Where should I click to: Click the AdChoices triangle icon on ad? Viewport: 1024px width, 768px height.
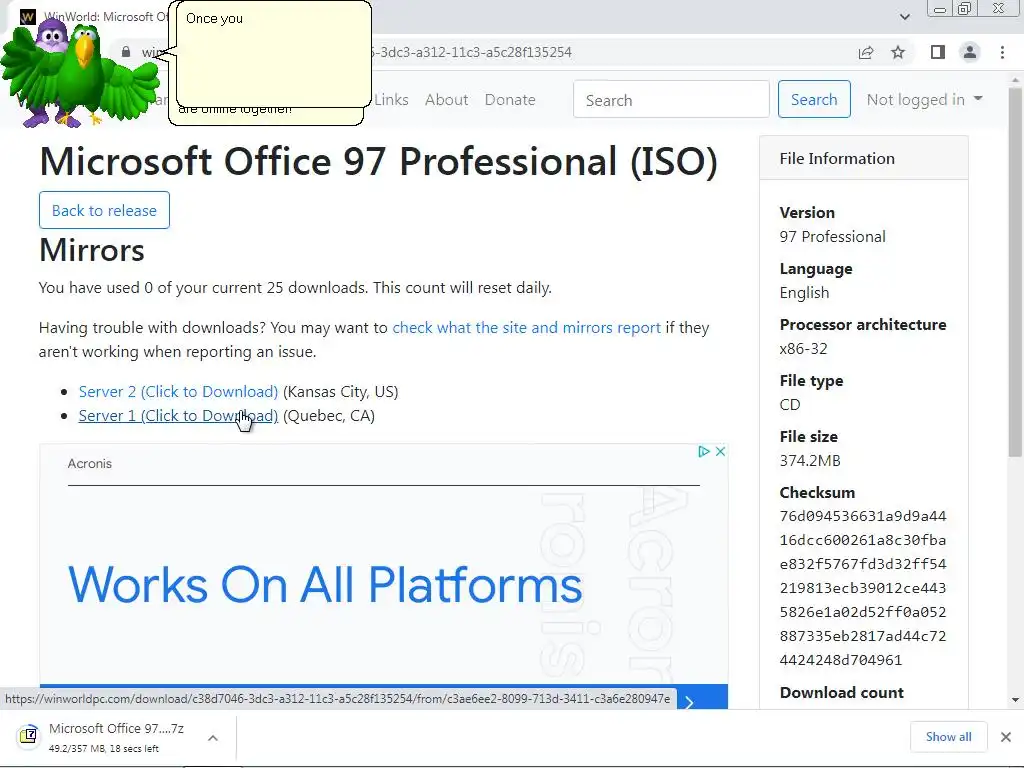pos(703,451)
